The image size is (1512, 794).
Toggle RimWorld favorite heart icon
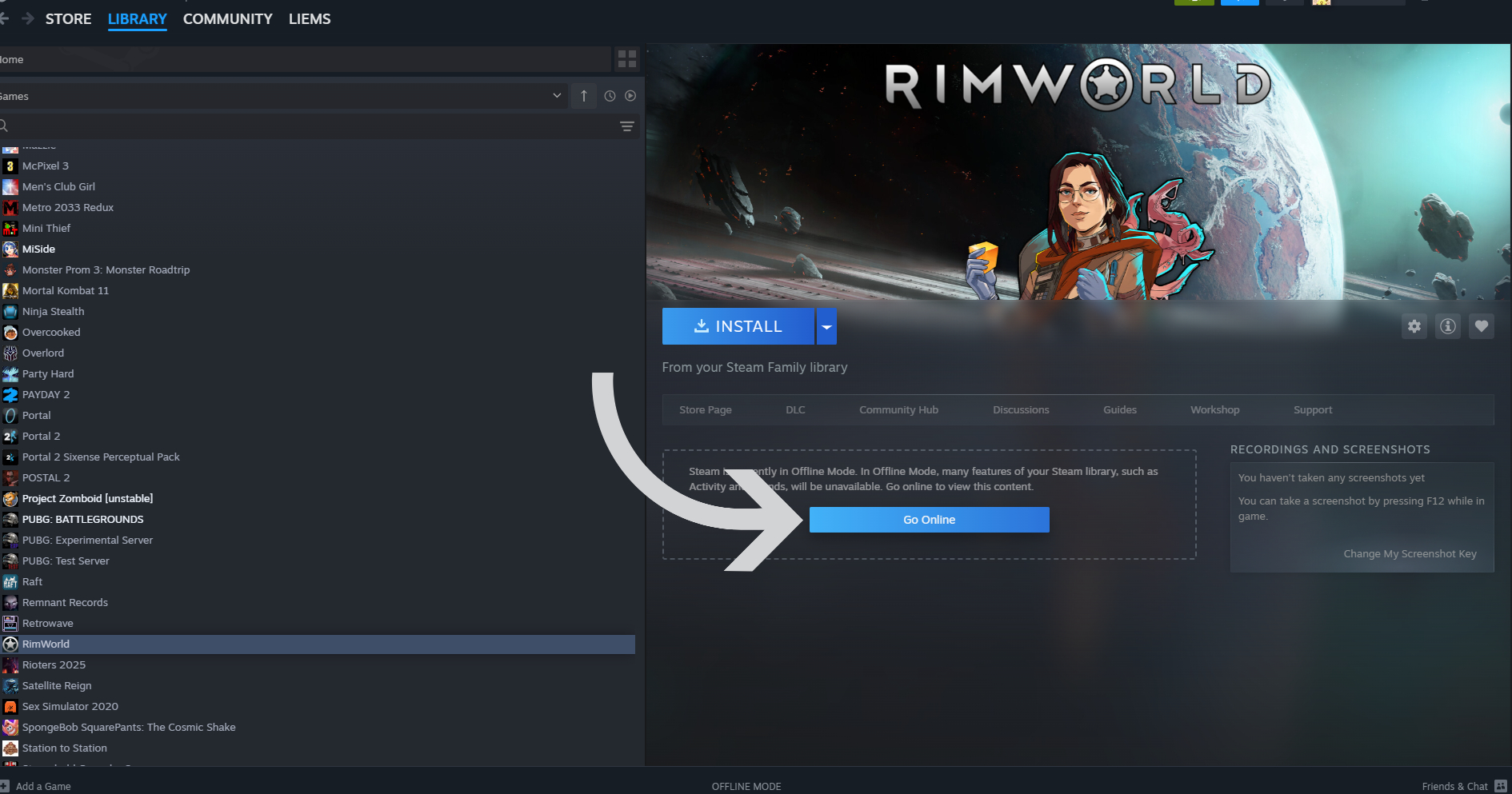pyautogui.click(x=1482, y=326)
